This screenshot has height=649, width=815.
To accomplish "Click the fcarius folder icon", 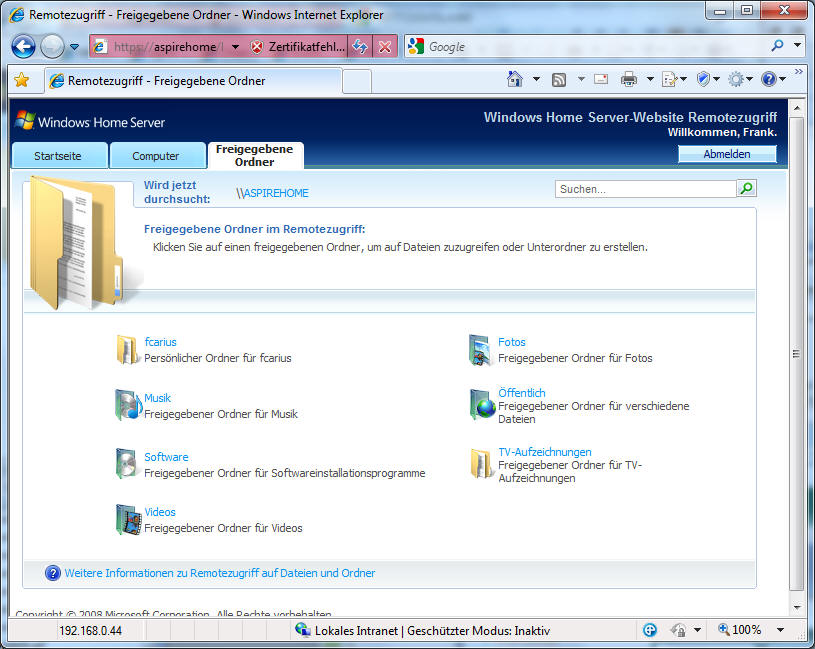I will tap(127, 349).
